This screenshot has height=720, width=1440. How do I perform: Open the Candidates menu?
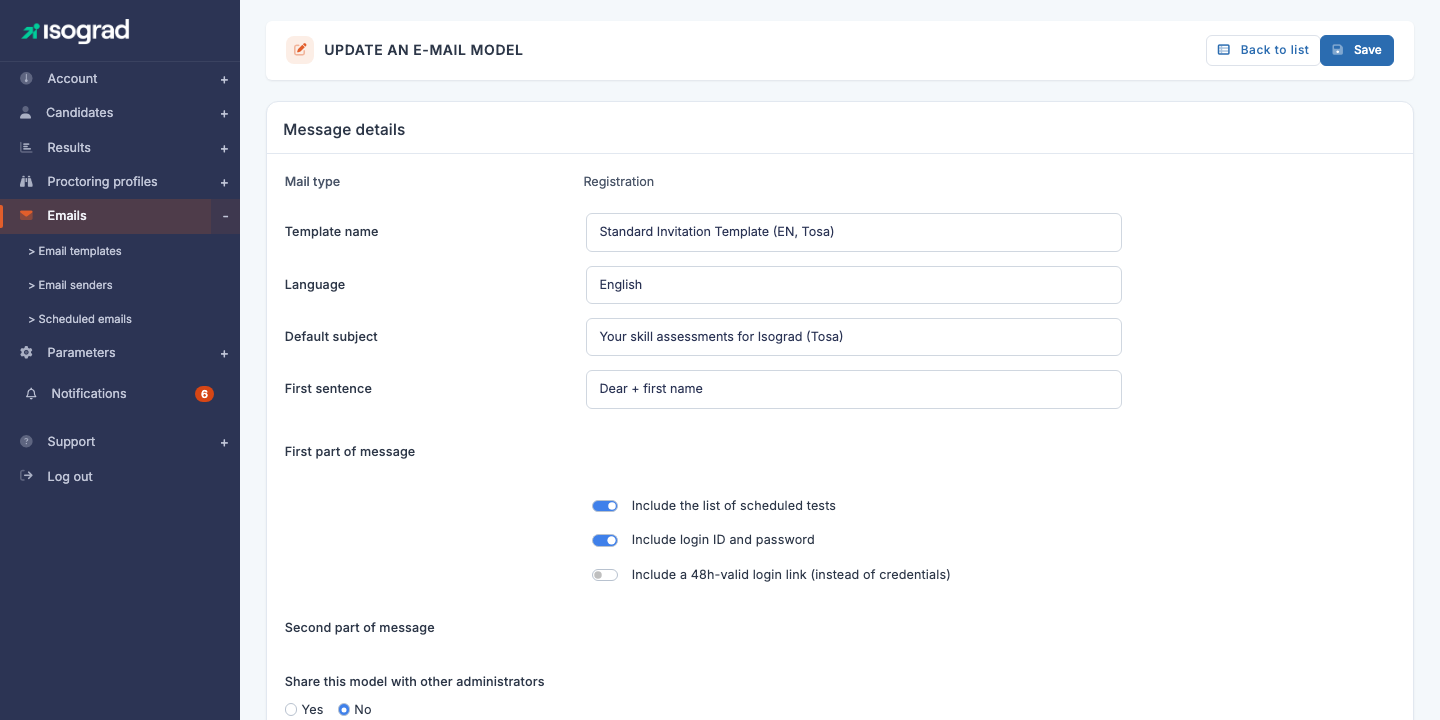[80, 112]
